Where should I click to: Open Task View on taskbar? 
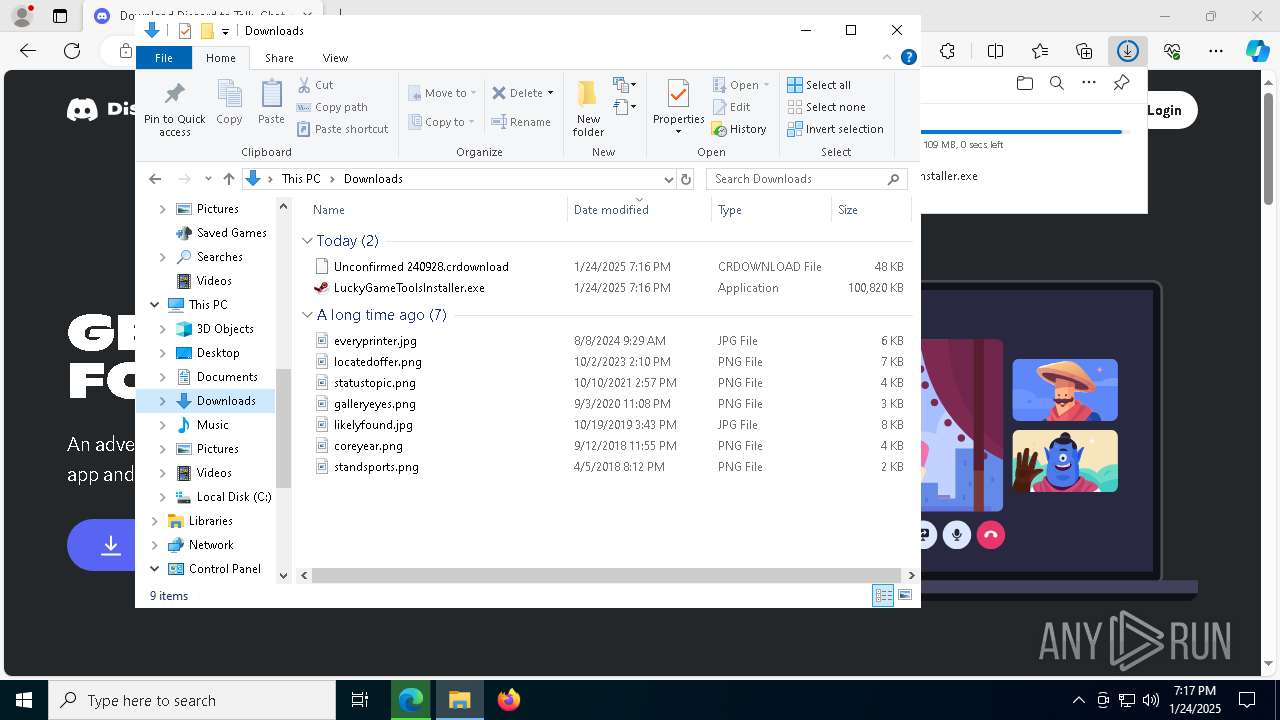tap(360, 700)
